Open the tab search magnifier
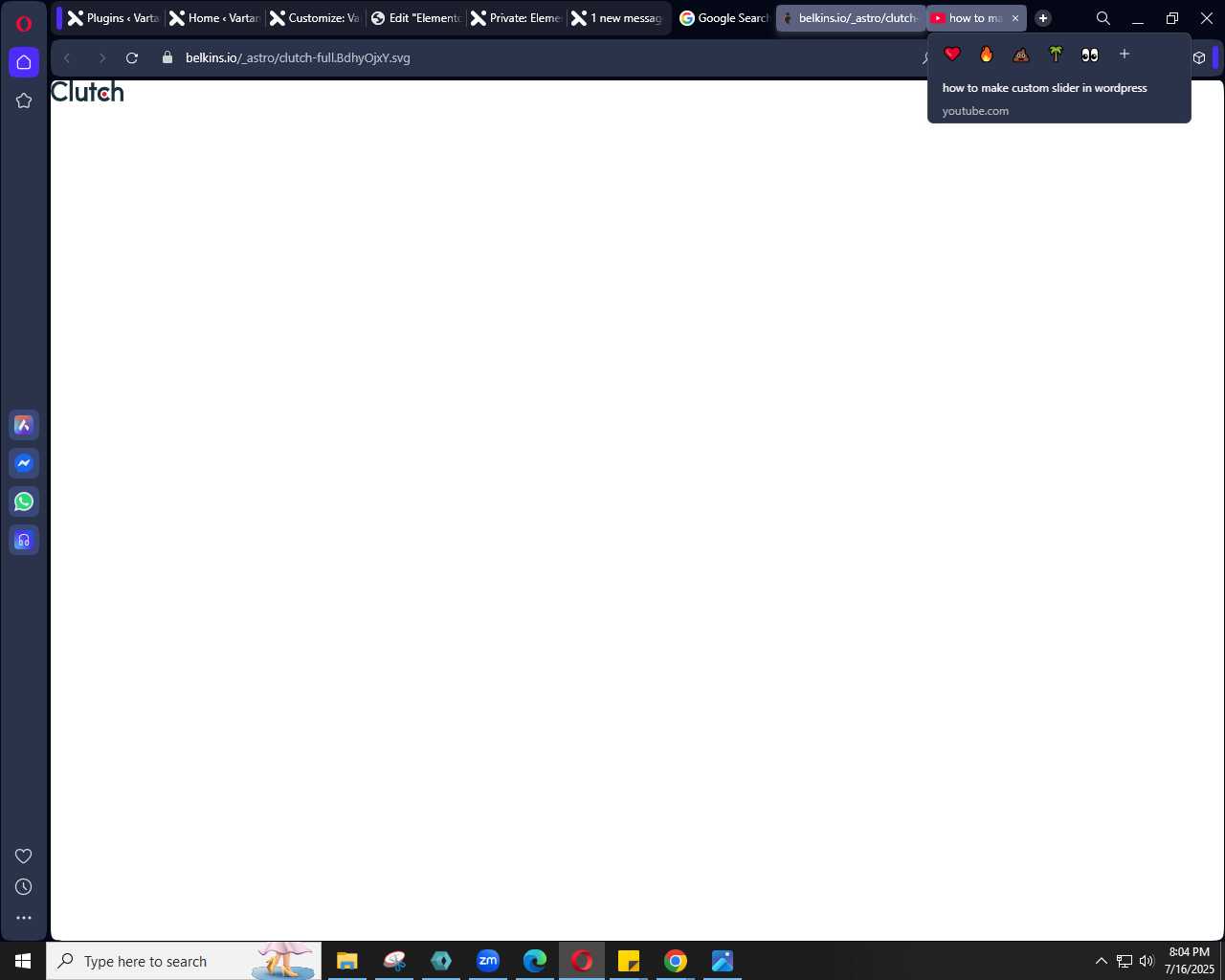1225x980 pixels. 1103,18
